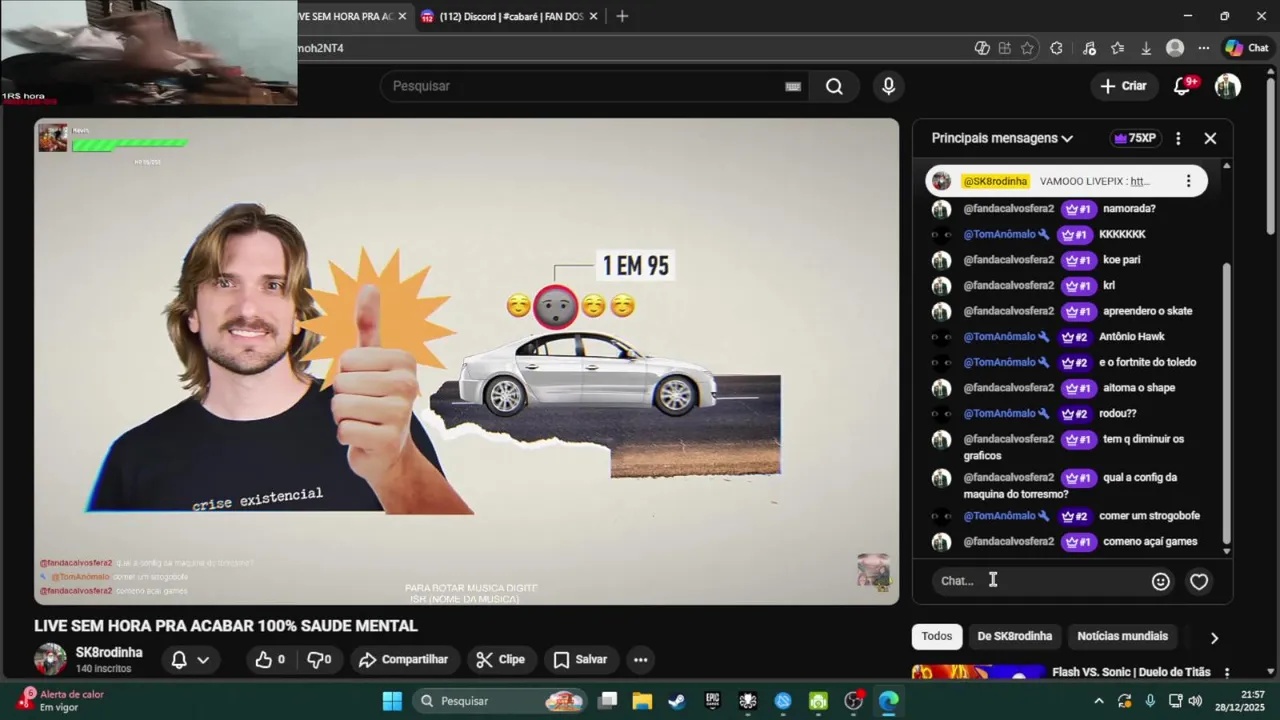Open the YouTube account avatar menu
The width and height of the screenshot is (1280, 720).
coord(1228,86)
